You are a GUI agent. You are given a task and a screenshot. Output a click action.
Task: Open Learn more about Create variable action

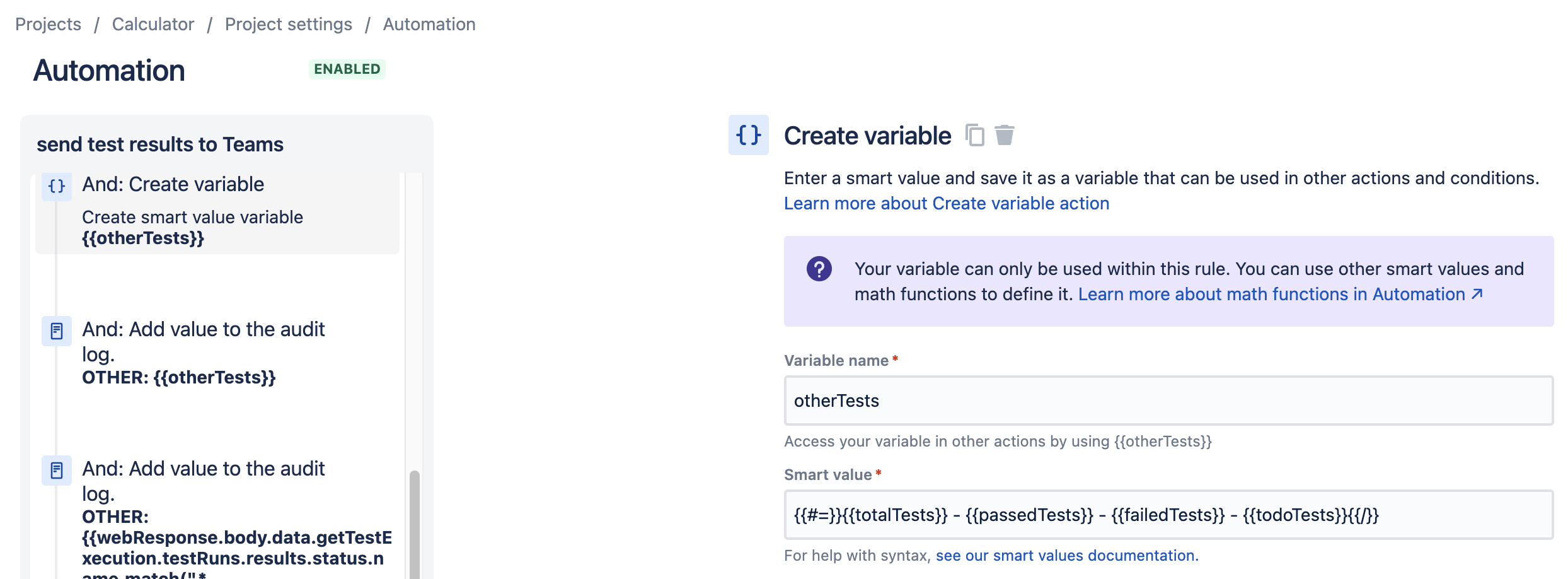947,203
